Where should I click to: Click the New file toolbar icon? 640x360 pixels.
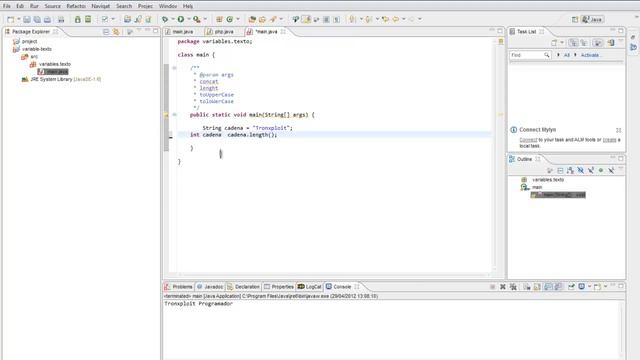(x=11, y=19)
